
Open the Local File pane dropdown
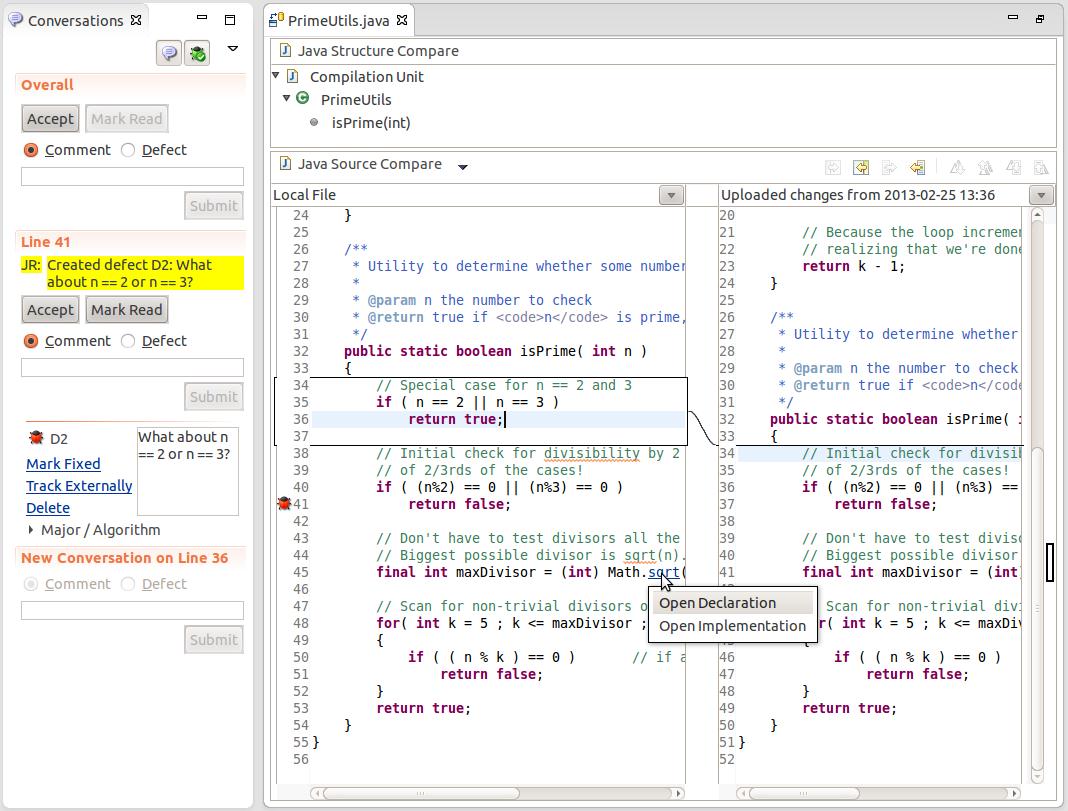(671, 195)
